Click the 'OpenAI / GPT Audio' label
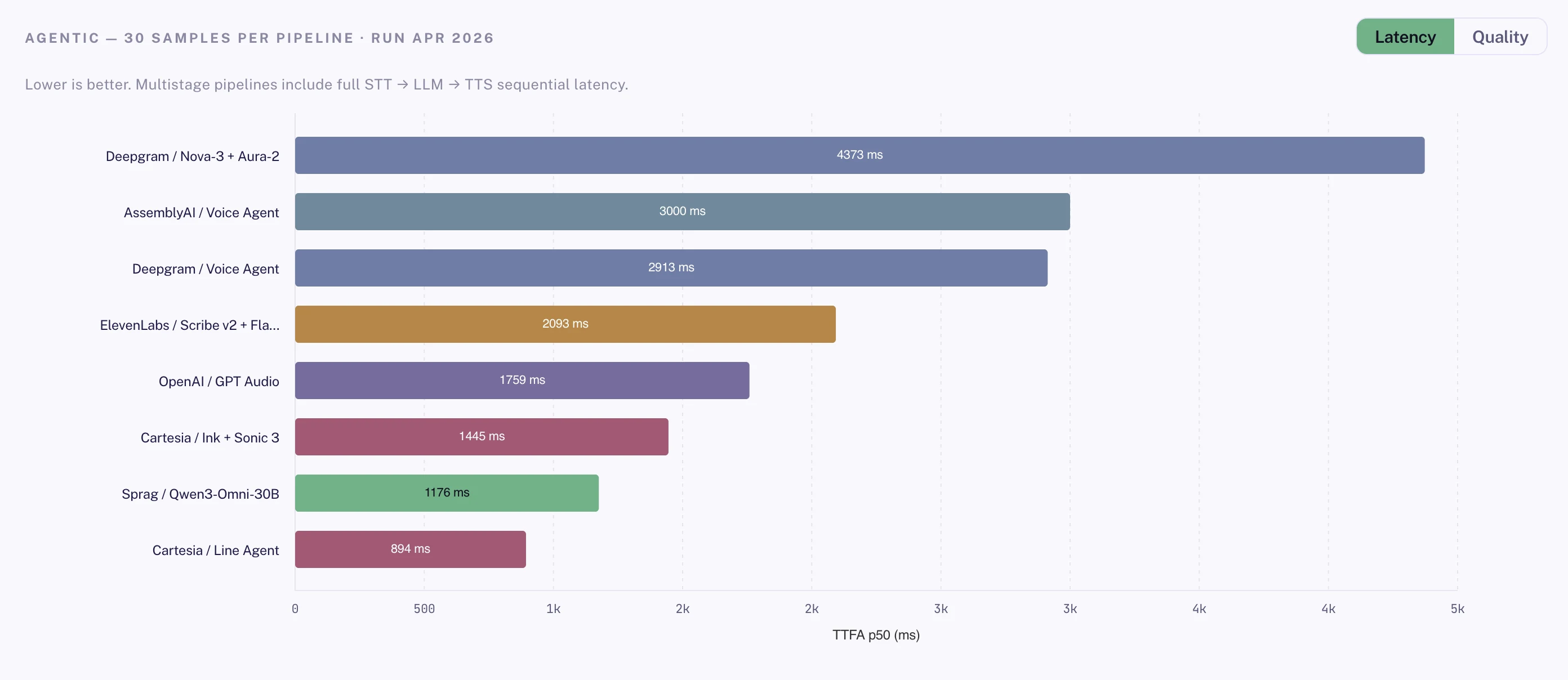The height and width of the screenshot is (680, 1568). 219,381
